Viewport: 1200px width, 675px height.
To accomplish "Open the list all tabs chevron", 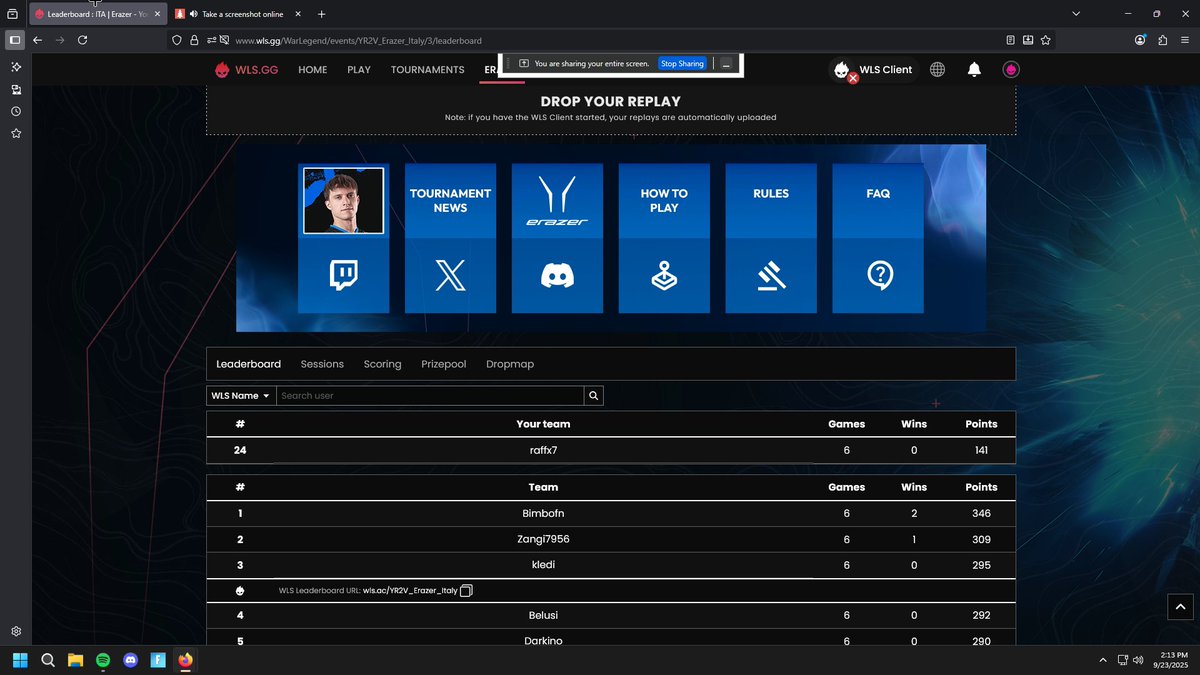I will [x=1076, y=14].
